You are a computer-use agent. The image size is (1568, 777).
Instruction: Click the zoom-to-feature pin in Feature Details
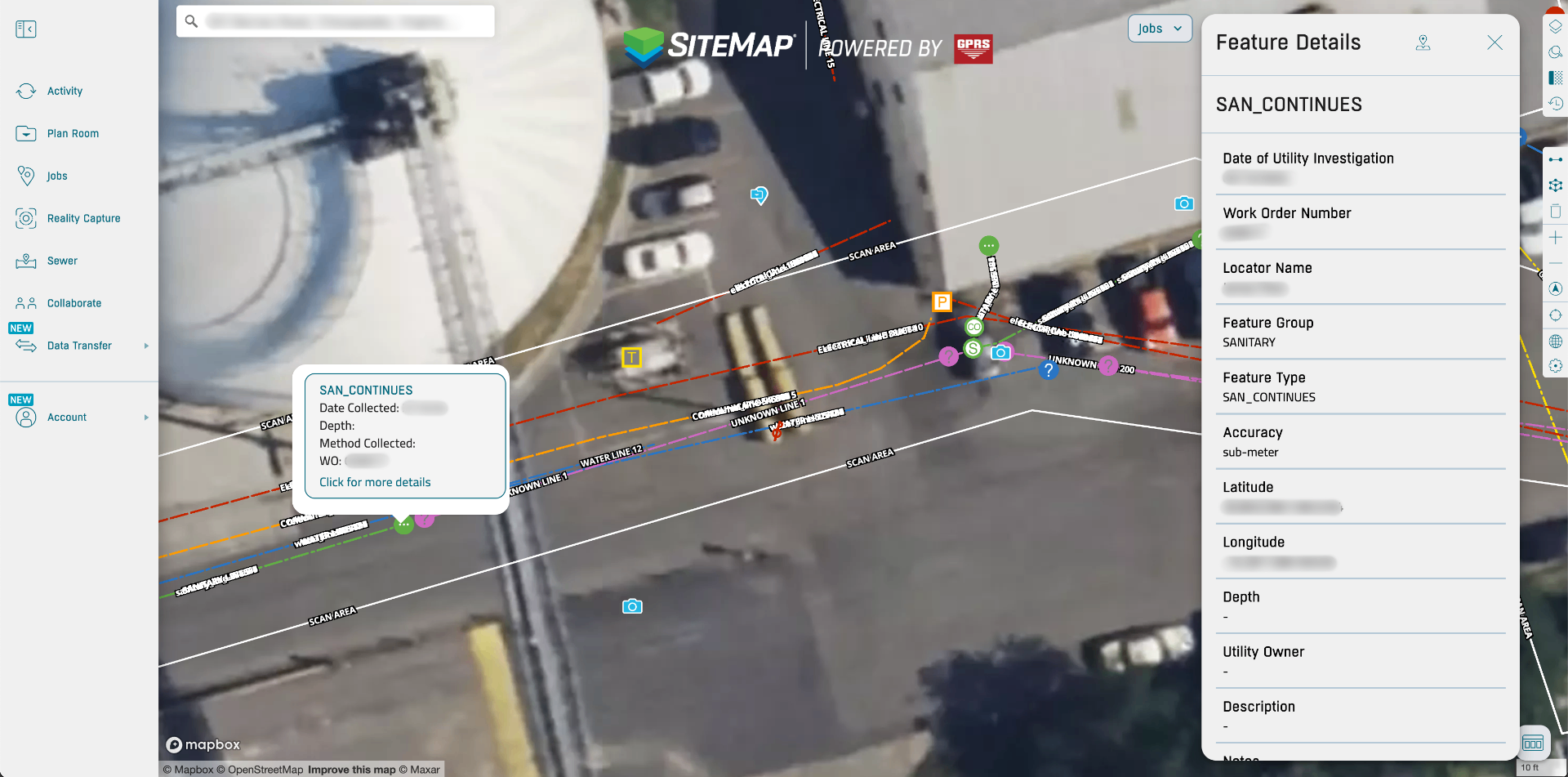tap(1423, 42)
